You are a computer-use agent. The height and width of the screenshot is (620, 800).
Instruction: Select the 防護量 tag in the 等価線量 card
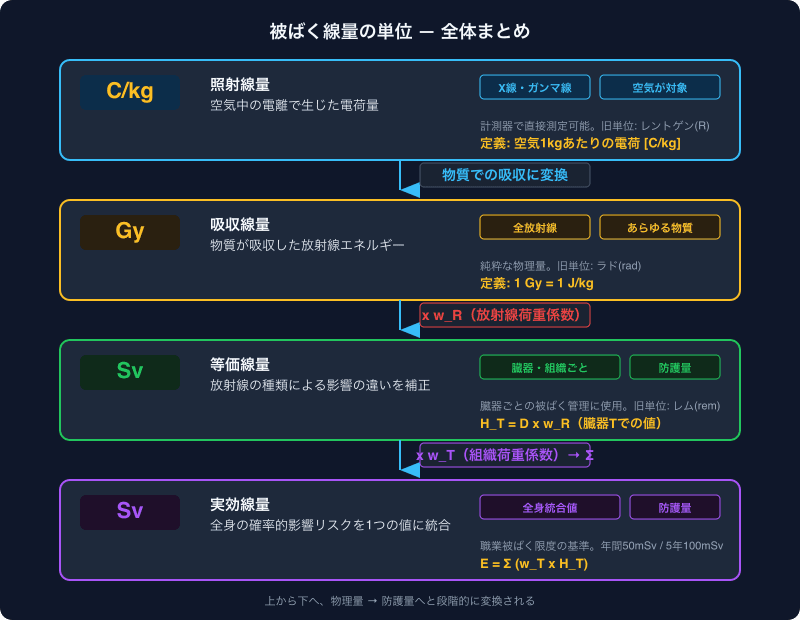point(674,367)
